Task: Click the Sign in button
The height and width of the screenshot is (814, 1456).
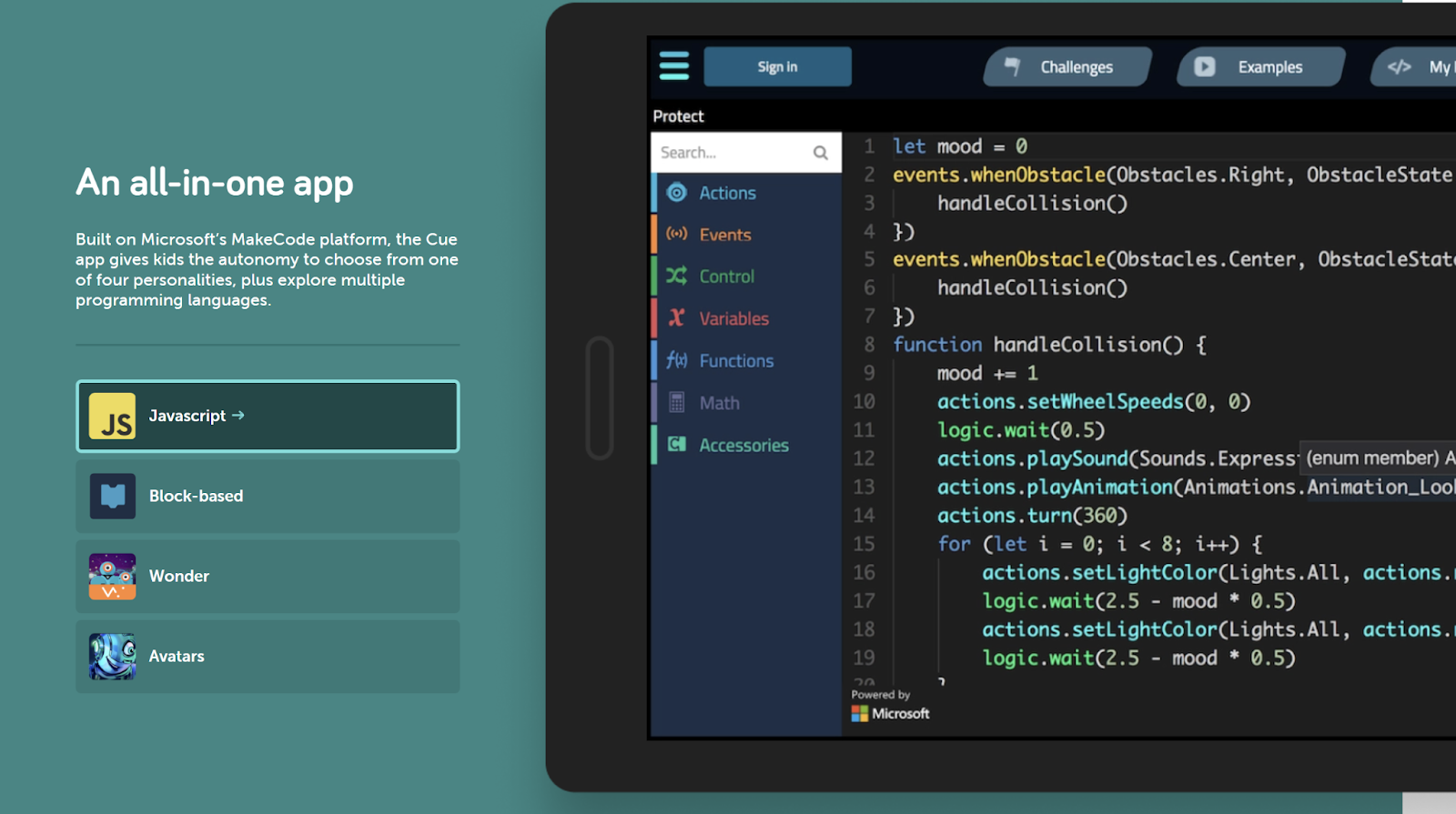Action: [777, 66]
